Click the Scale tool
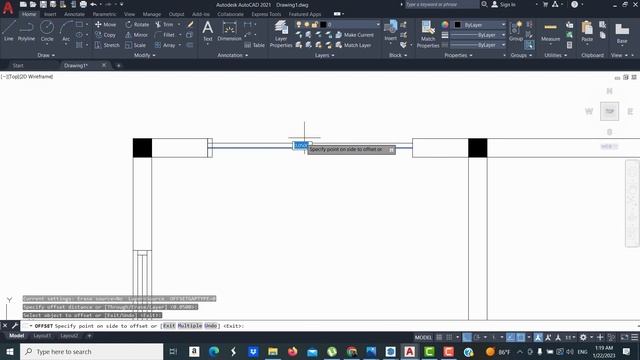This screenshot has width=640, height=360. click(x=136, y=45)
